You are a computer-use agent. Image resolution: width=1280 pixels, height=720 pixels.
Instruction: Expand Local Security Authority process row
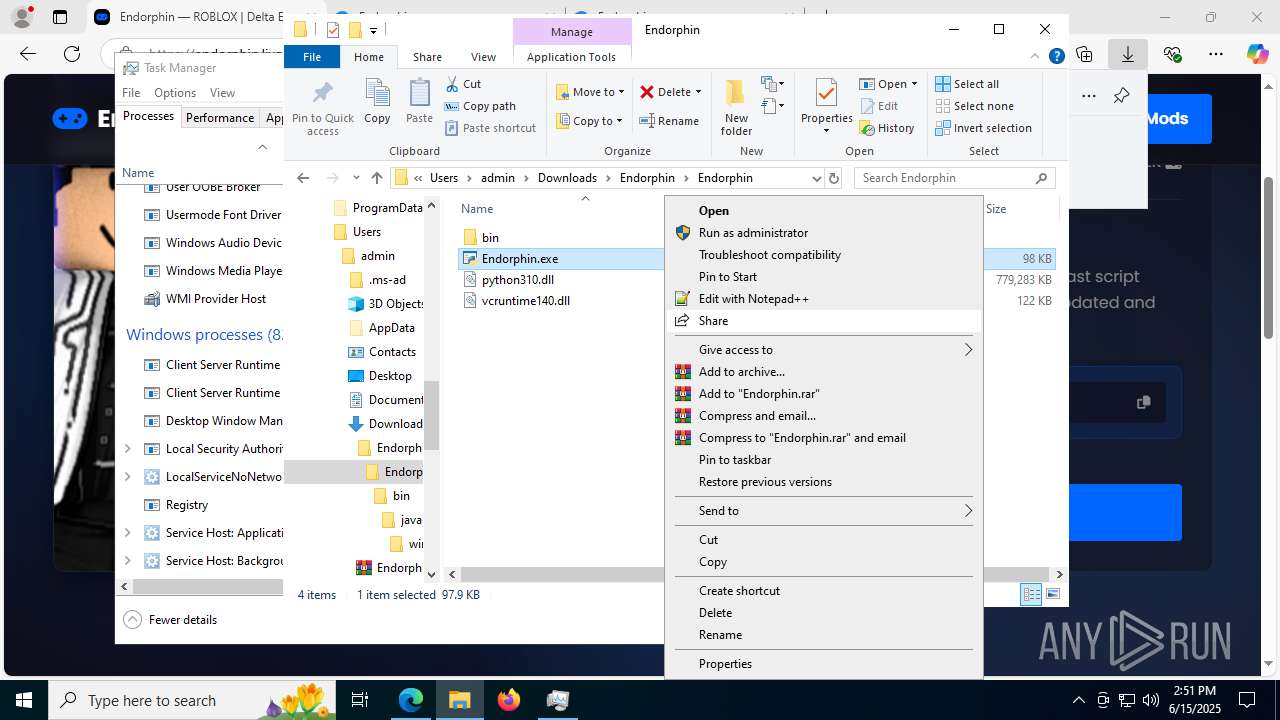pos(127,449)
